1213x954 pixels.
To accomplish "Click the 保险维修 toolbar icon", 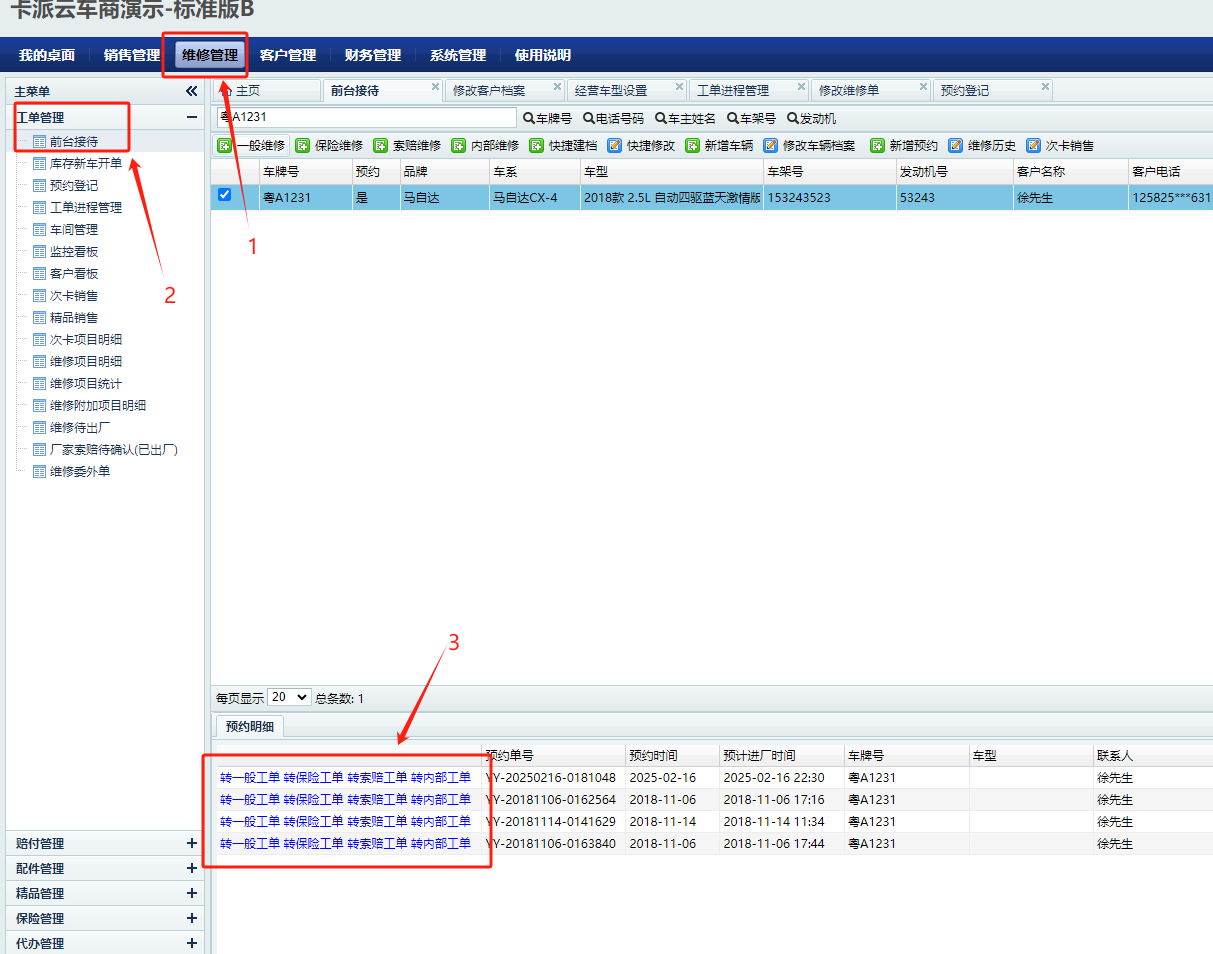I will click(x=302, y=146).
